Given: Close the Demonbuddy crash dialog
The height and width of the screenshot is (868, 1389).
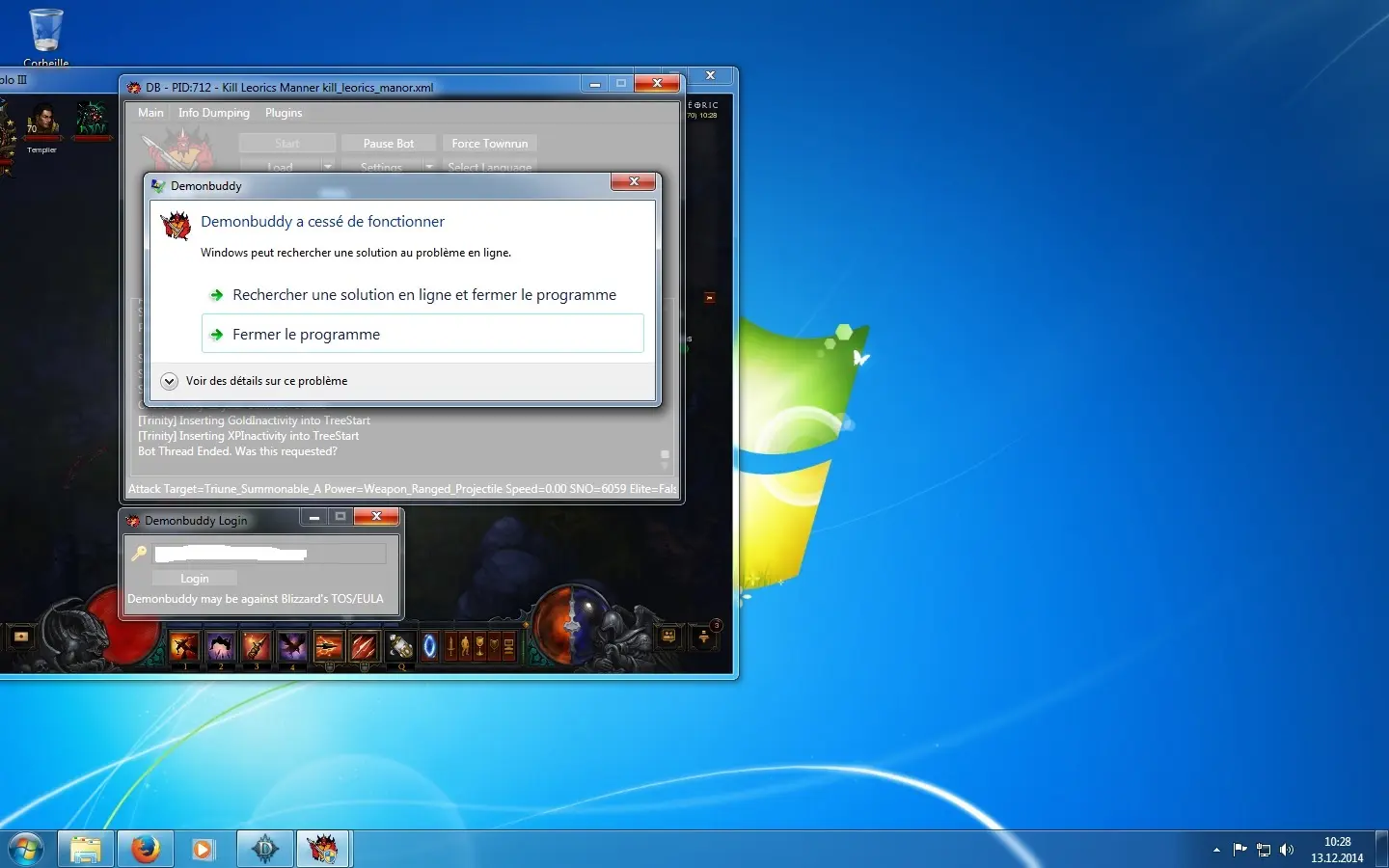Looking at the screenshot, I should coord(634,181).
